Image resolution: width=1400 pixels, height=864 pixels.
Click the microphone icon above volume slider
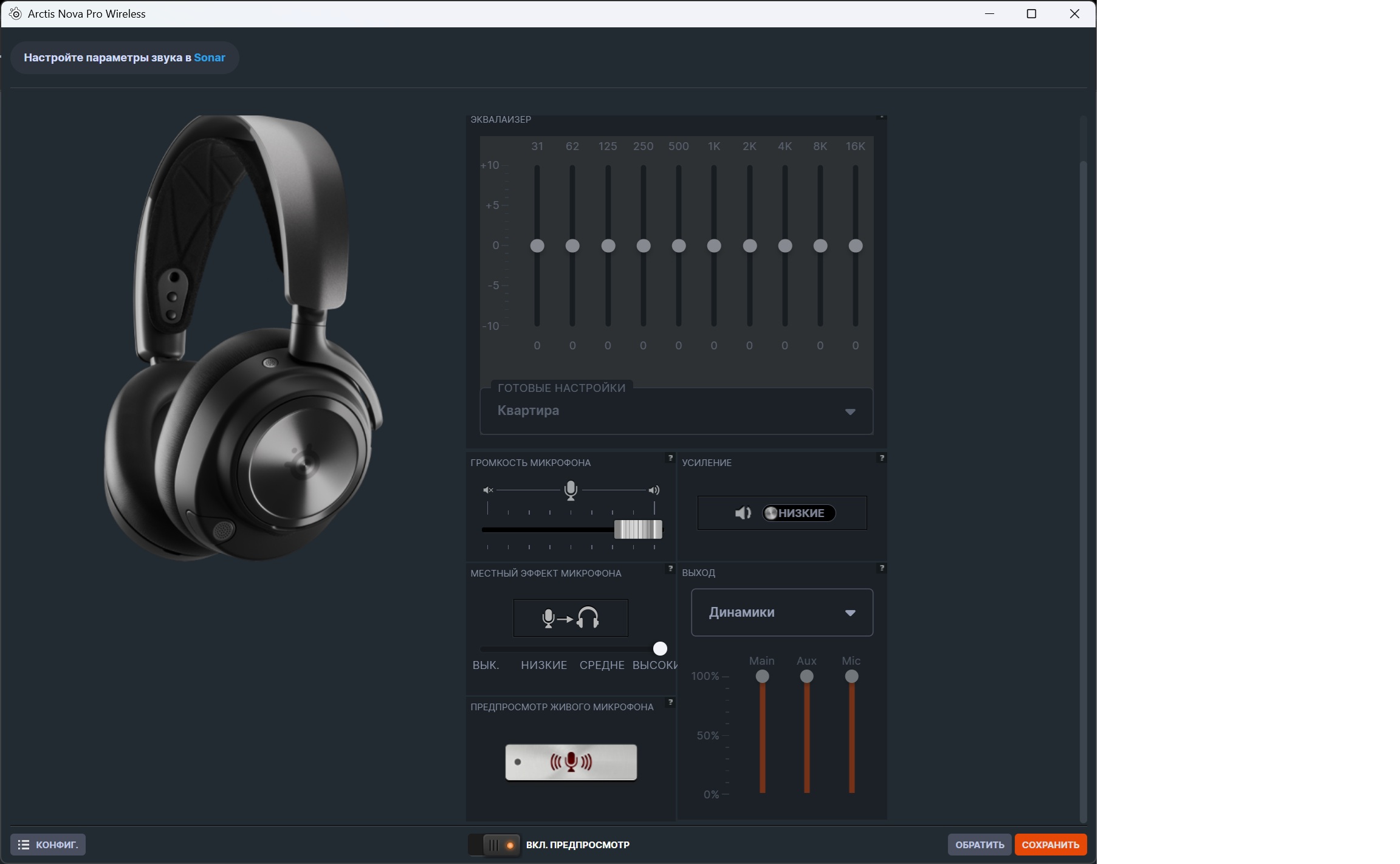571,490
